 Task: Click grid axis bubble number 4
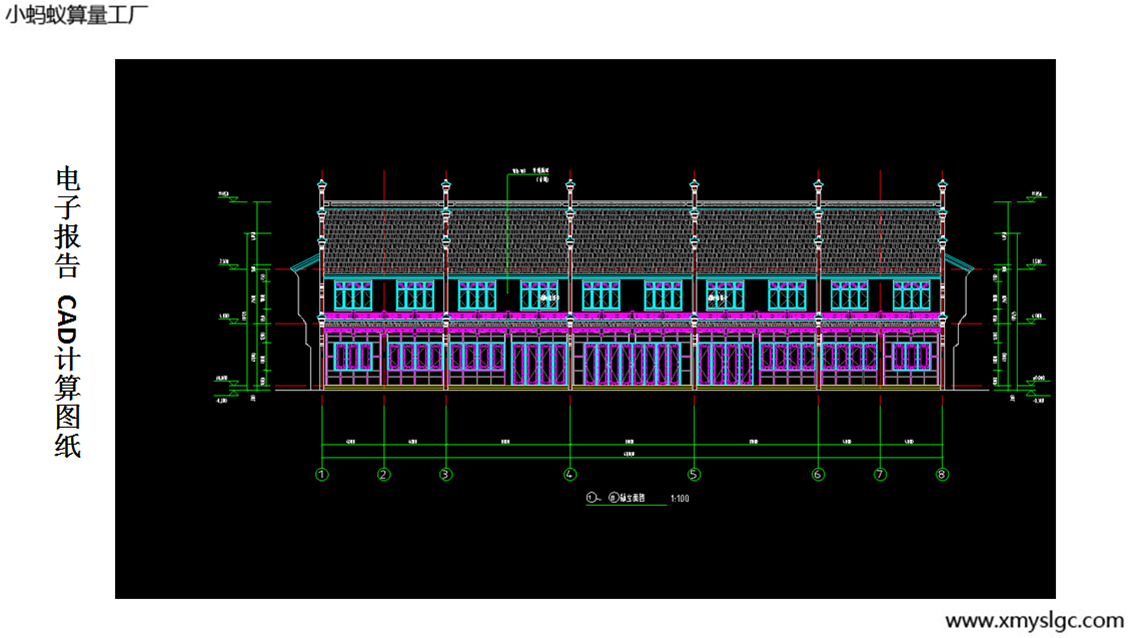click(x=569, y=475)
